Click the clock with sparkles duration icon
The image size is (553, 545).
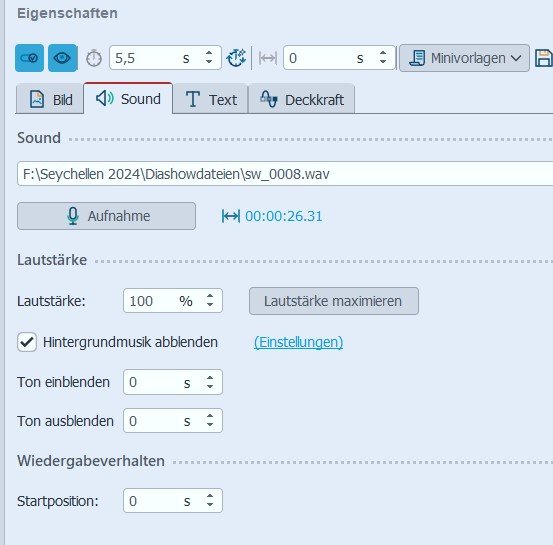click(236, 58)
